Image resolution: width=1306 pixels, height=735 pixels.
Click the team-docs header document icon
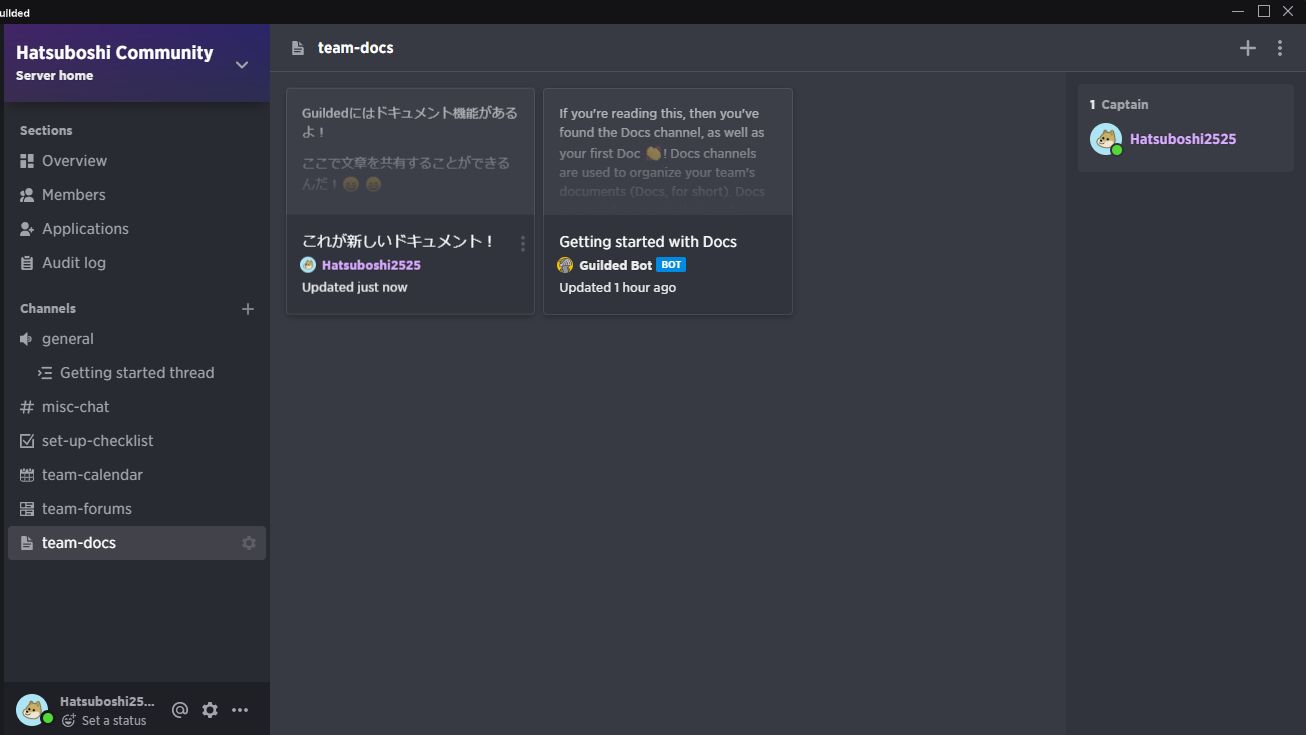[297, 48]
